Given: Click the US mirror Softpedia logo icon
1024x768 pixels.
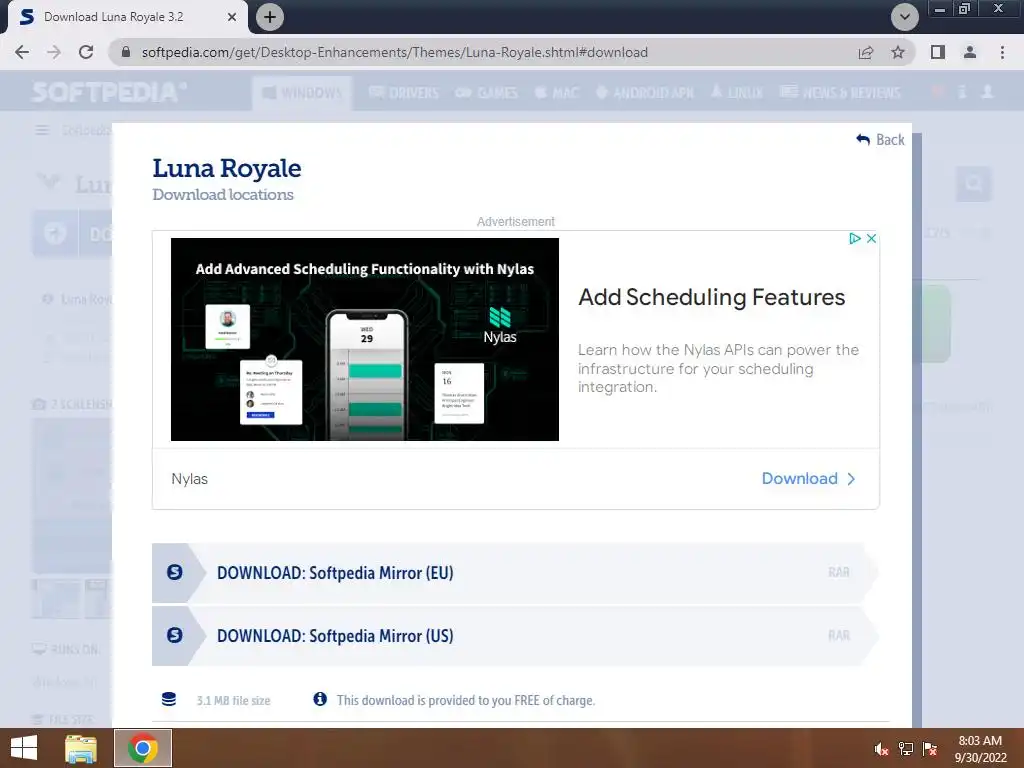Looking at the screenshot, I should (x=174, y=635).
